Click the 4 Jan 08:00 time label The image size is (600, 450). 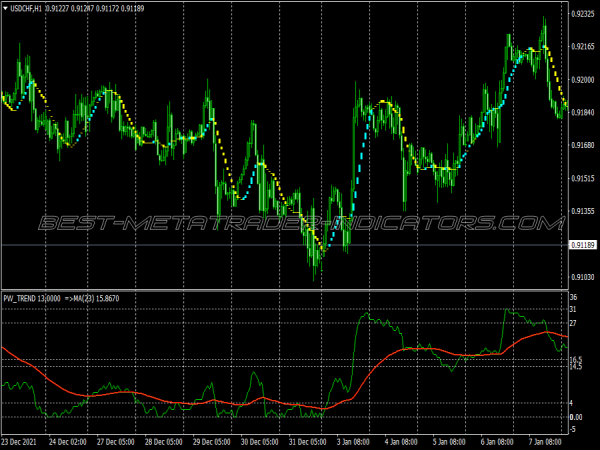(401, 442)
